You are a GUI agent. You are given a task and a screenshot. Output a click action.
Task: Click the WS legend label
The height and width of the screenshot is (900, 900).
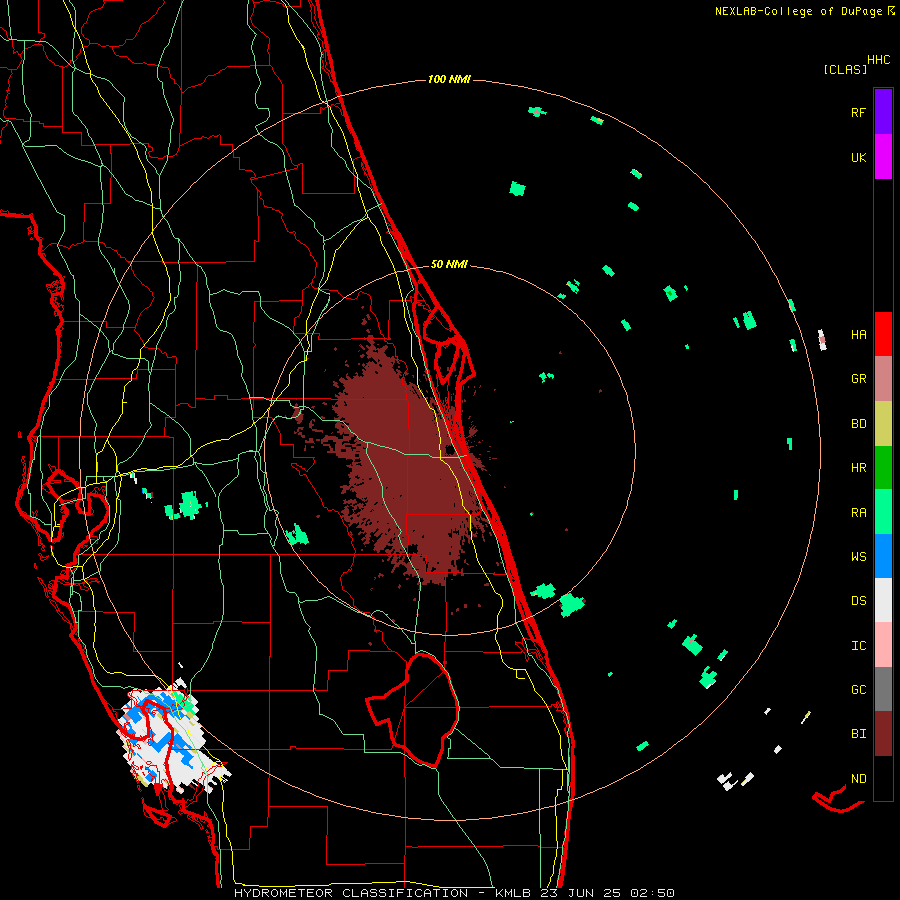tap(858, 557)
